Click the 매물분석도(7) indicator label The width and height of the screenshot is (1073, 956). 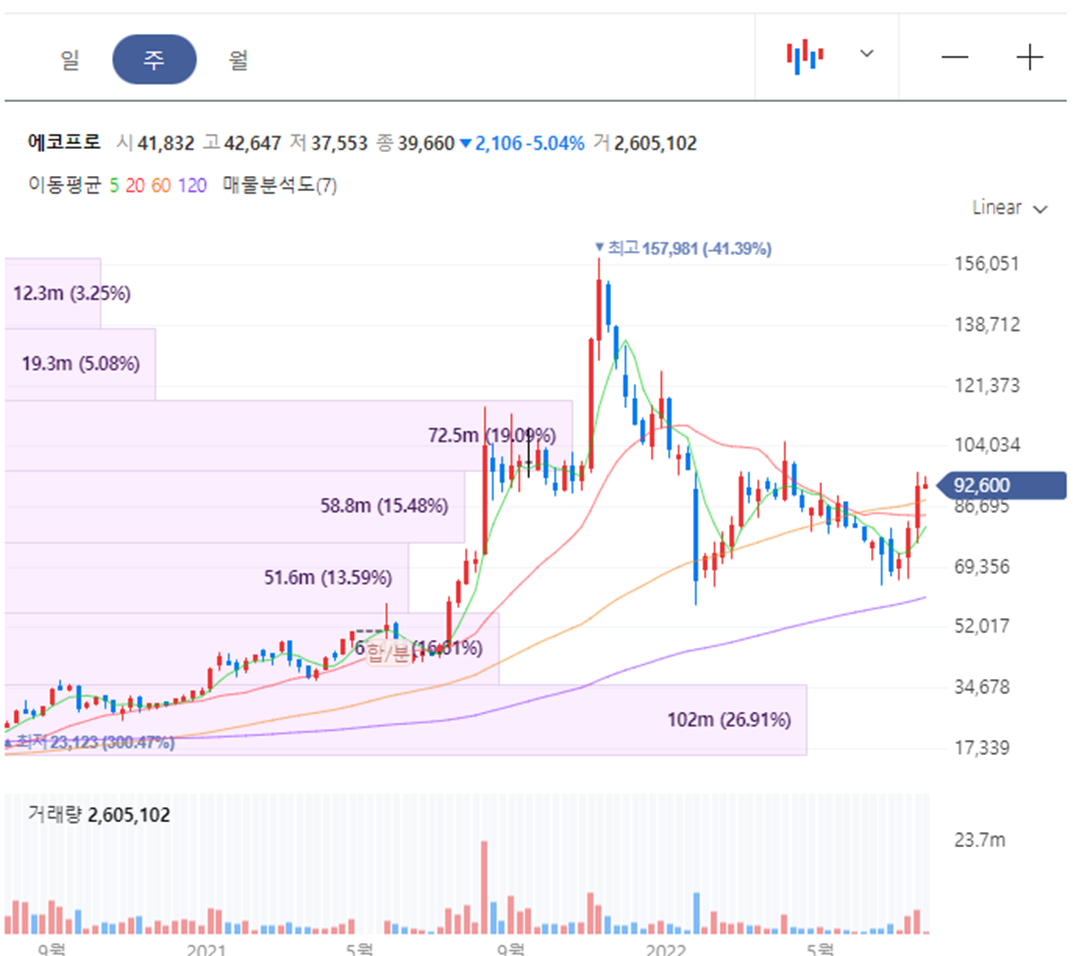279,185
